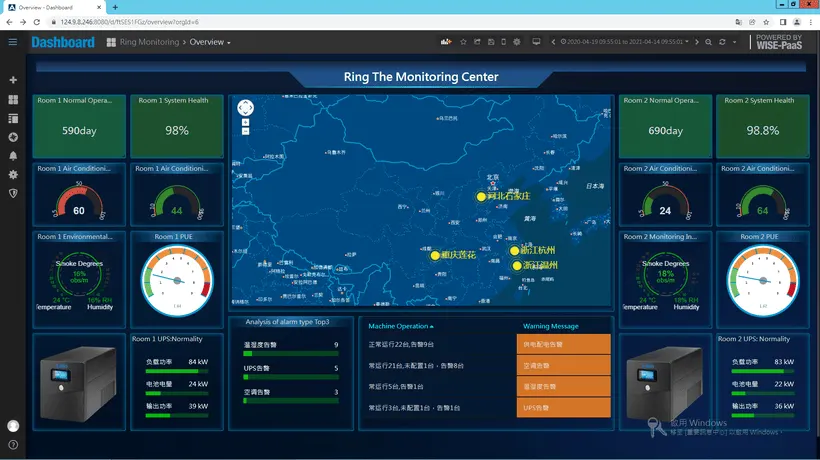Click the mobile device view icon
Image resolution: width=820 pixels, height=460 pixels.
coord(503,42)
